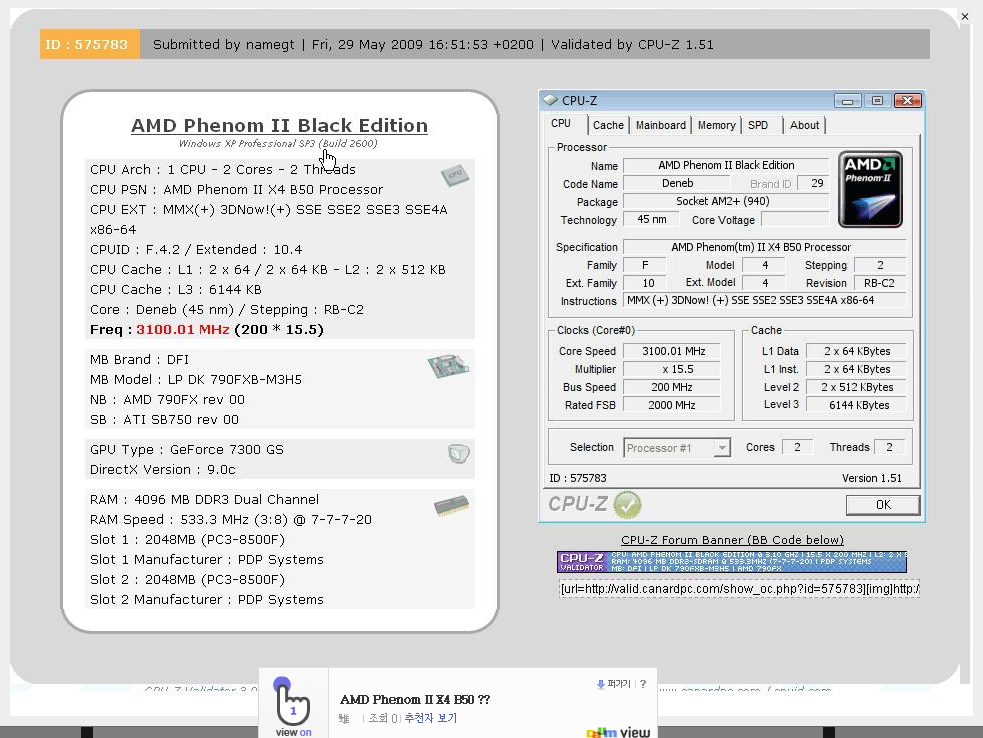The height and width of the screenshot is (738, 983).
Task: Click the CPU-Z logo text image
Action: coord(578,504)
